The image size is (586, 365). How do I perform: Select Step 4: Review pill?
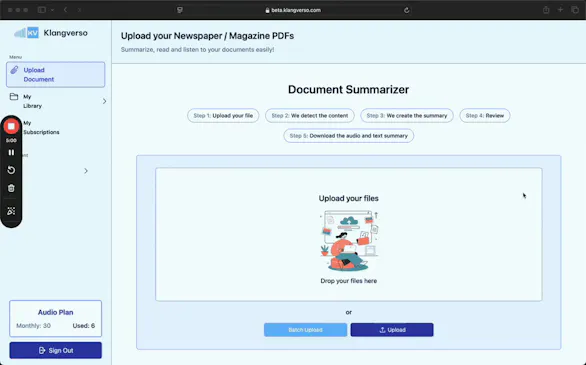485,115
